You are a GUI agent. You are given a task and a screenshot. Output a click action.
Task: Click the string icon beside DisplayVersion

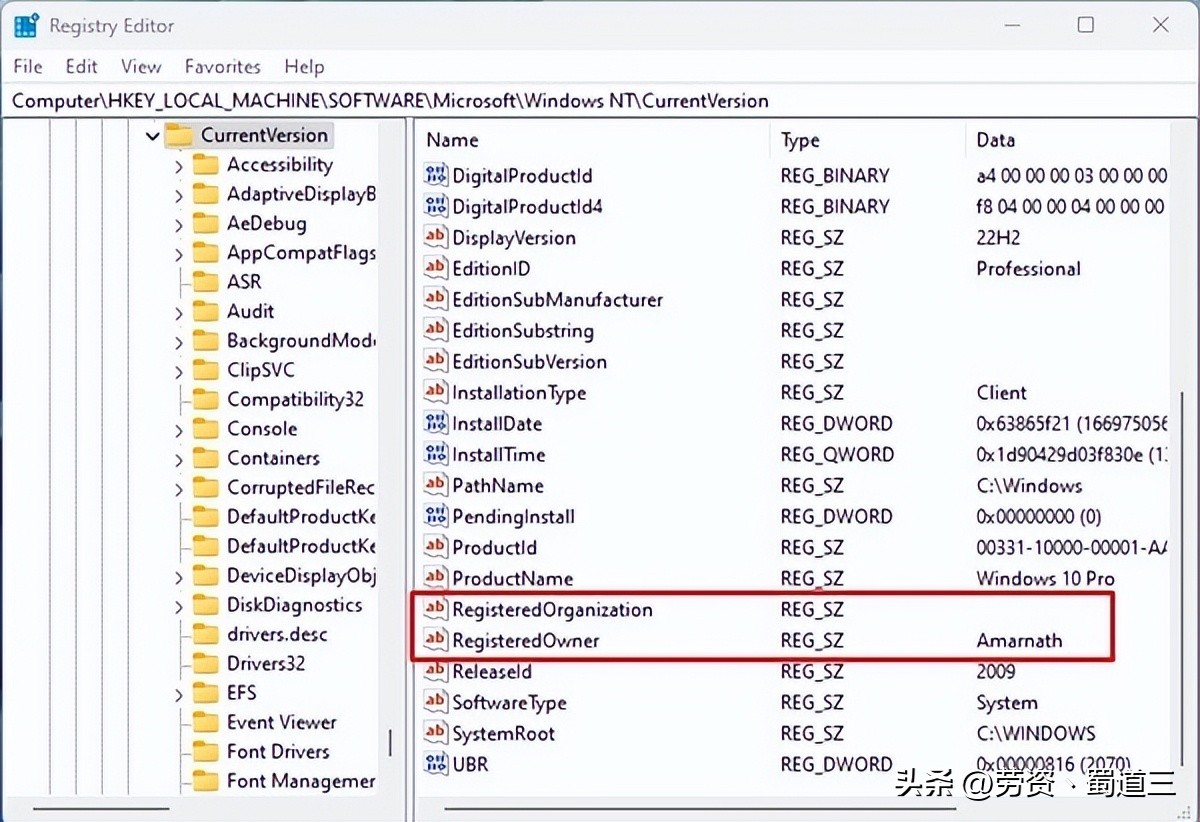pos(435,238)
